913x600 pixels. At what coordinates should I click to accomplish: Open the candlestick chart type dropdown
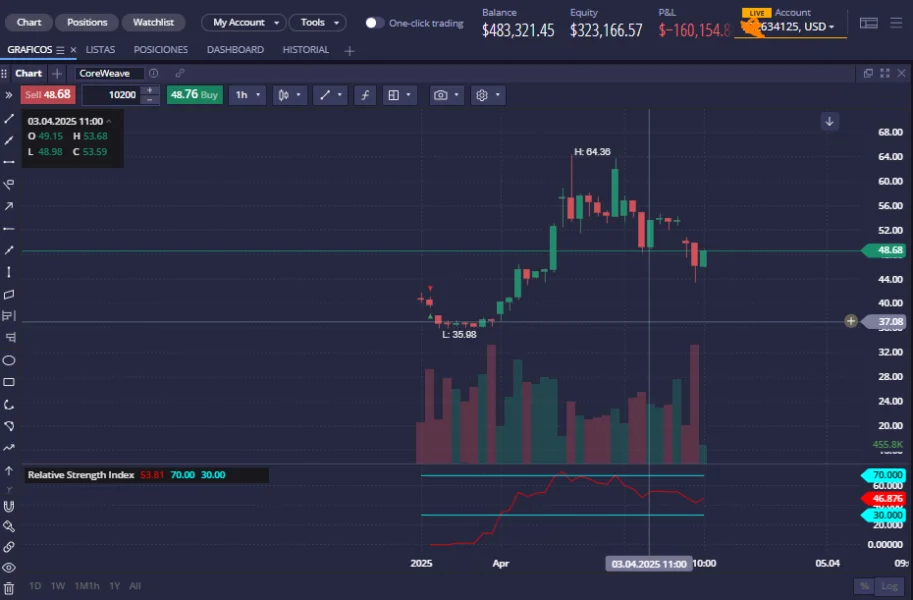point(289,95)
